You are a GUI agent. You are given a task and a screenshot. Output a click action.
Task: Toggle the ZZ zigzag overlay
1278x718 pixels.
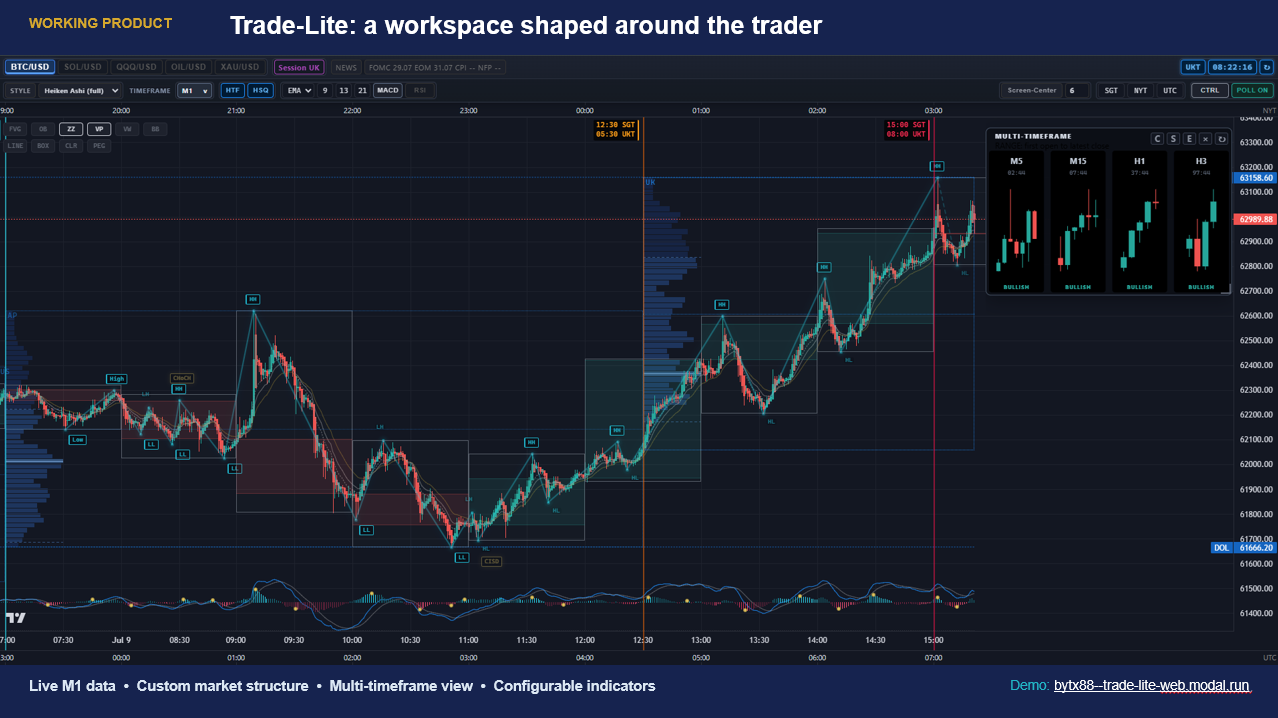[71, 129]
